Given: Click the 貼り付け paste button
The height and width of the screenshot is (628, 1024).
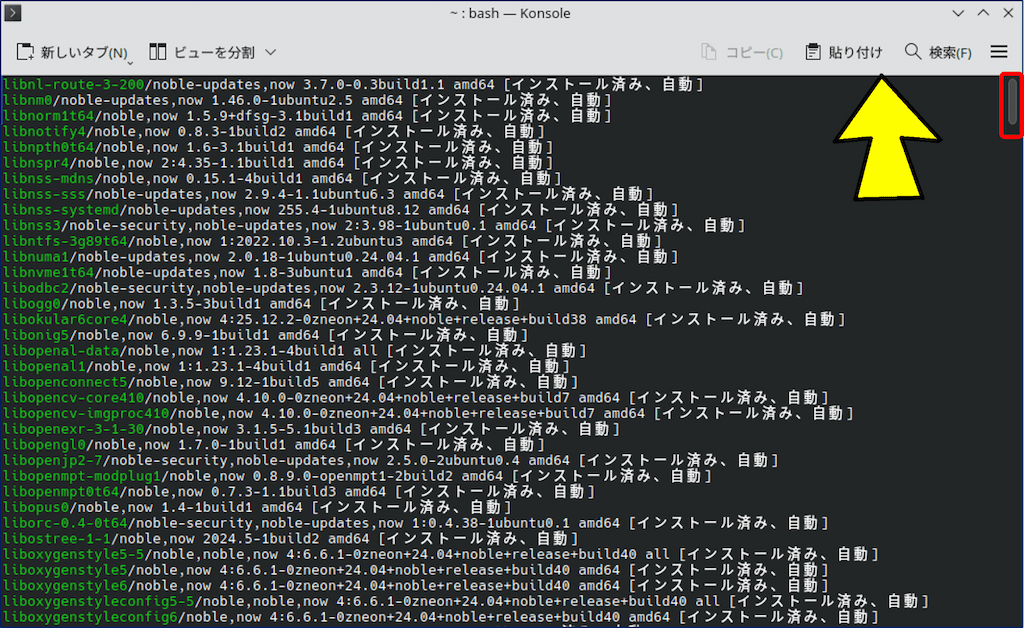Looking at the screenshot, I should point(844,52).
